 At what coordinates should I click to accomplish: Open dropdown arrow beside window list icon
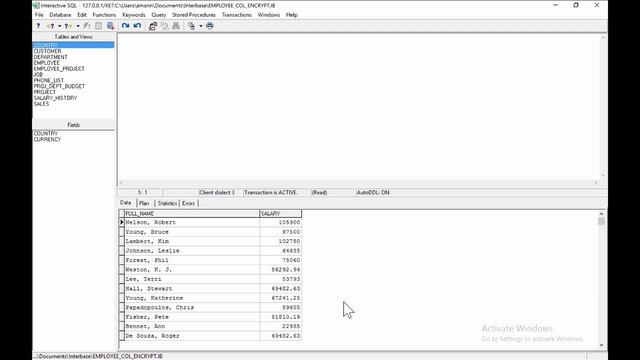[x=201, y=26]
